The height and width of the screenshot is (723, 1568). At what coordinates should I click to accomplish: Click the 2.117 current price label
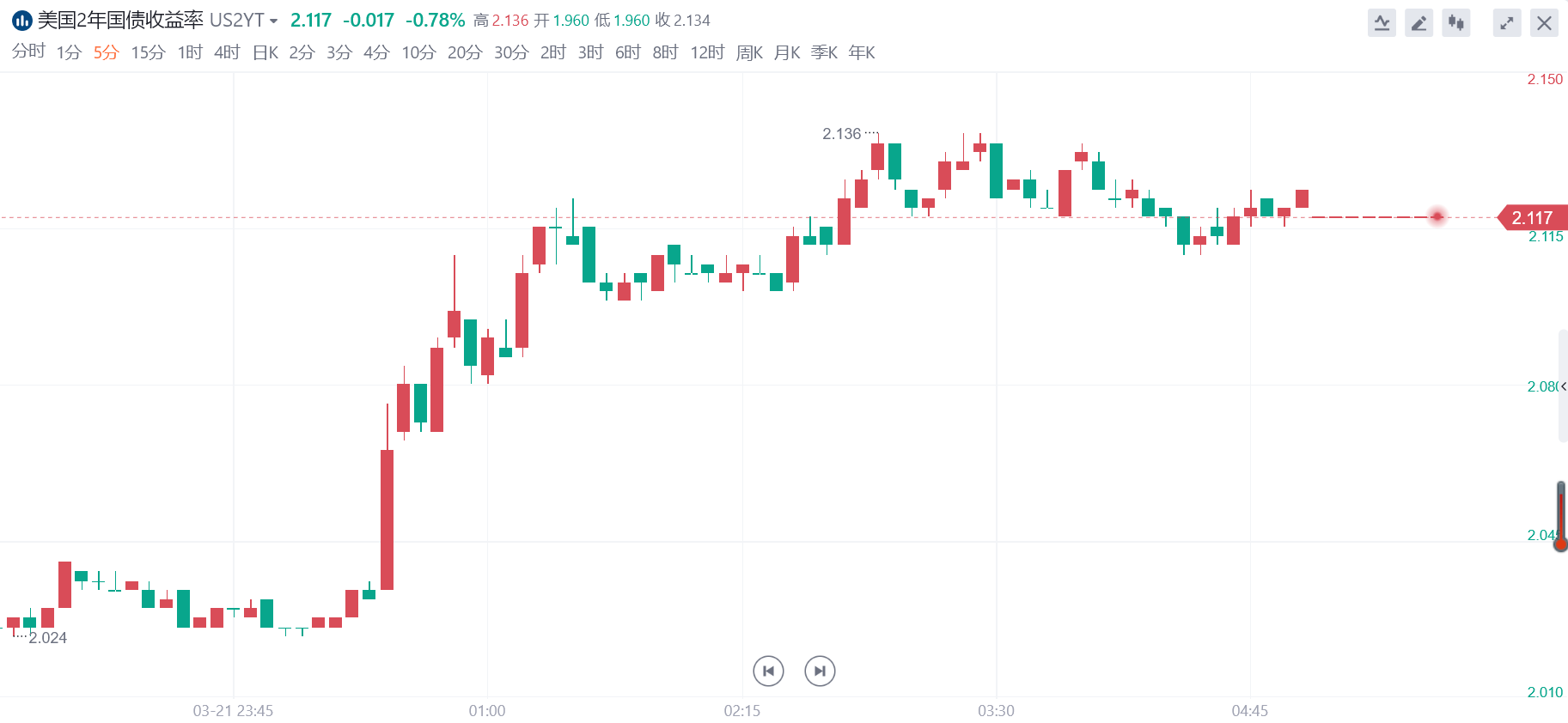click(1532, 218)
